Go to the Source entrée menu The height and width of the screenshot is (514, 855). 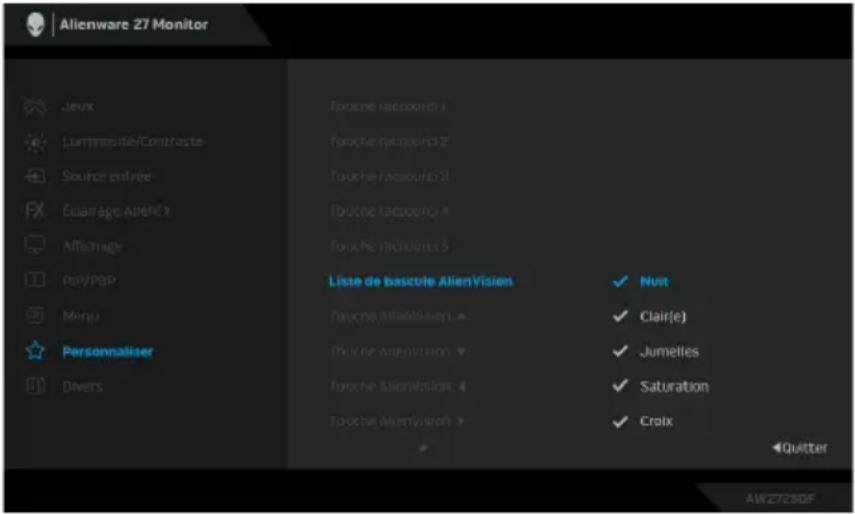106,176
